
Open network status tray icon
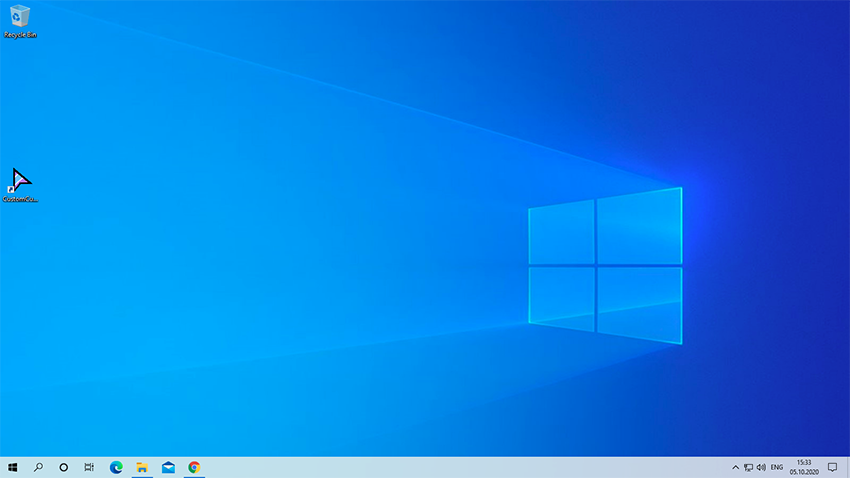748,467
